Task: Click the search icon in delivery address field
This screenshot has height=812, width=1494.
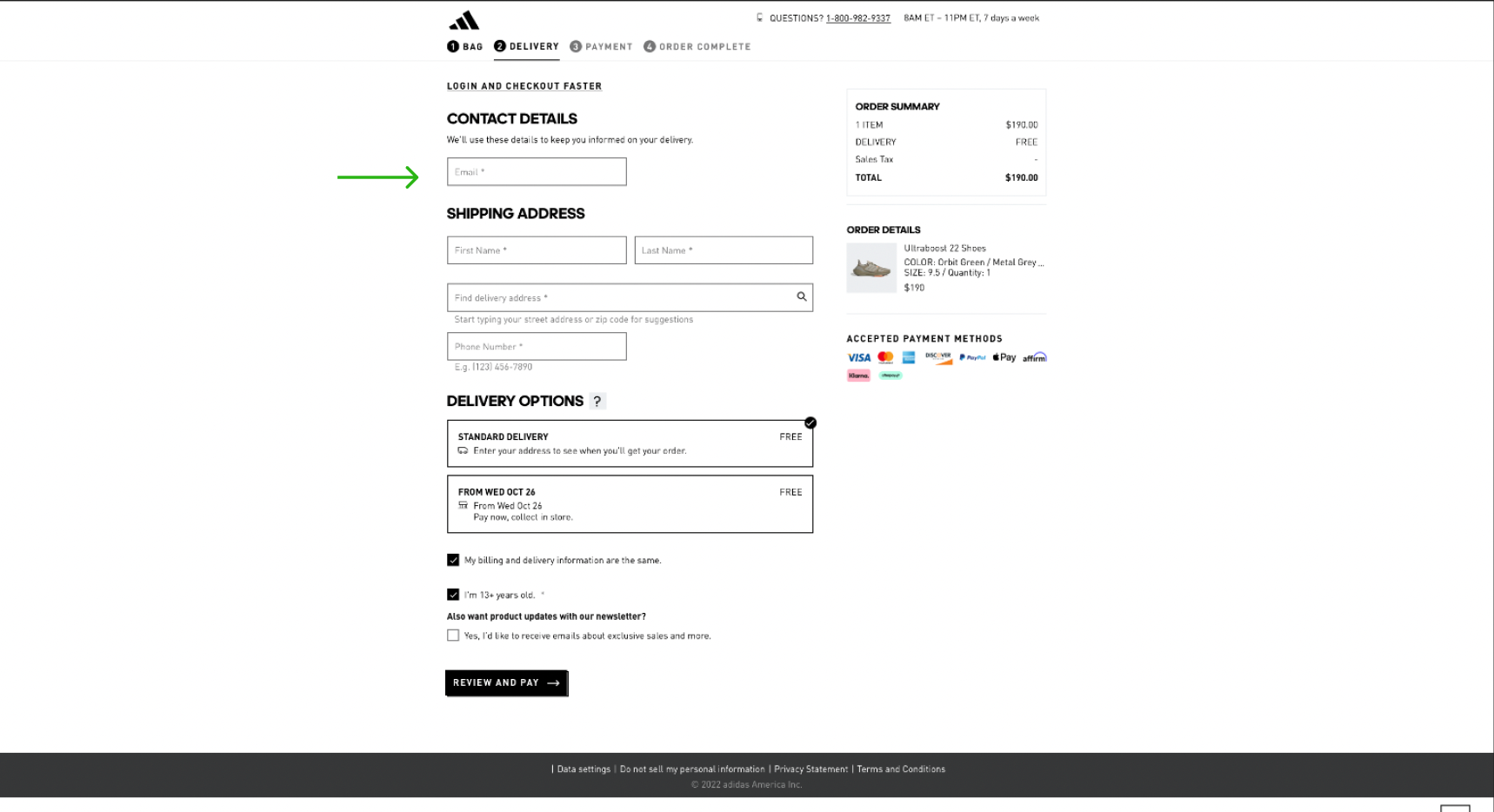Action: (801, 297)
